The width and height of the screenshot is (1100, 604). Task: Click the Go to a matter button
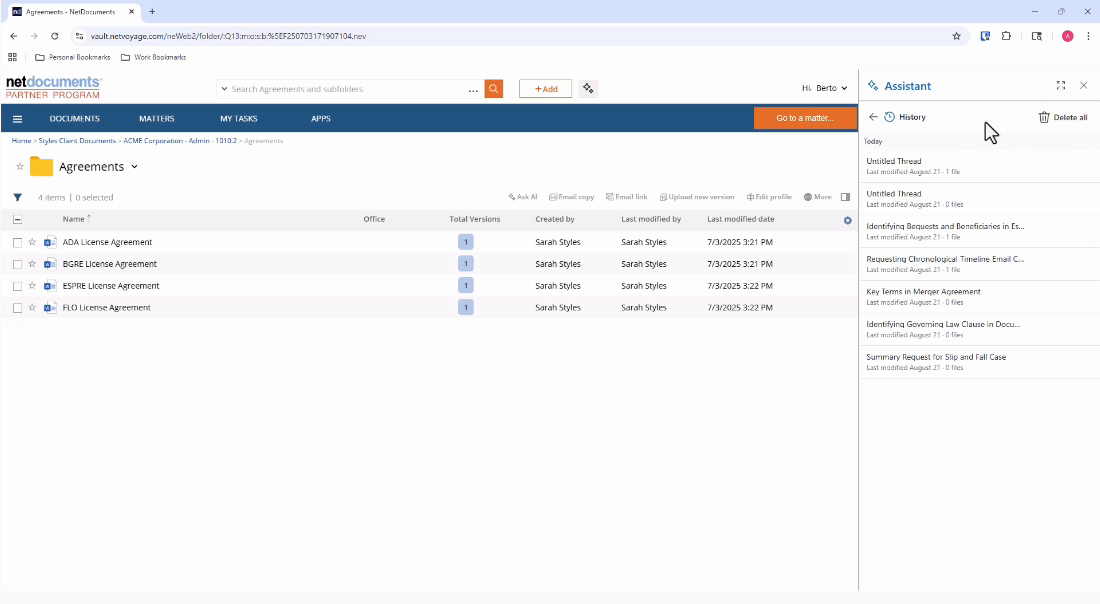(805, 118)
